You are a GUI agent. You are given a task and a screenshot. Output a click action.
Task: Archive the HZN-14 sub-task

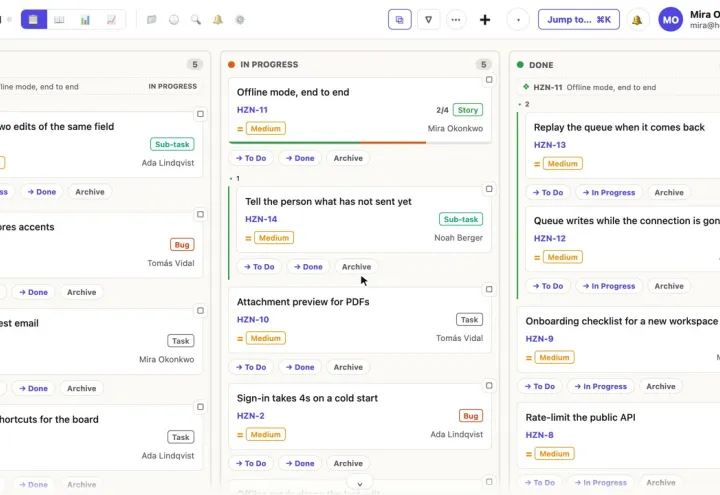point(356,267)
